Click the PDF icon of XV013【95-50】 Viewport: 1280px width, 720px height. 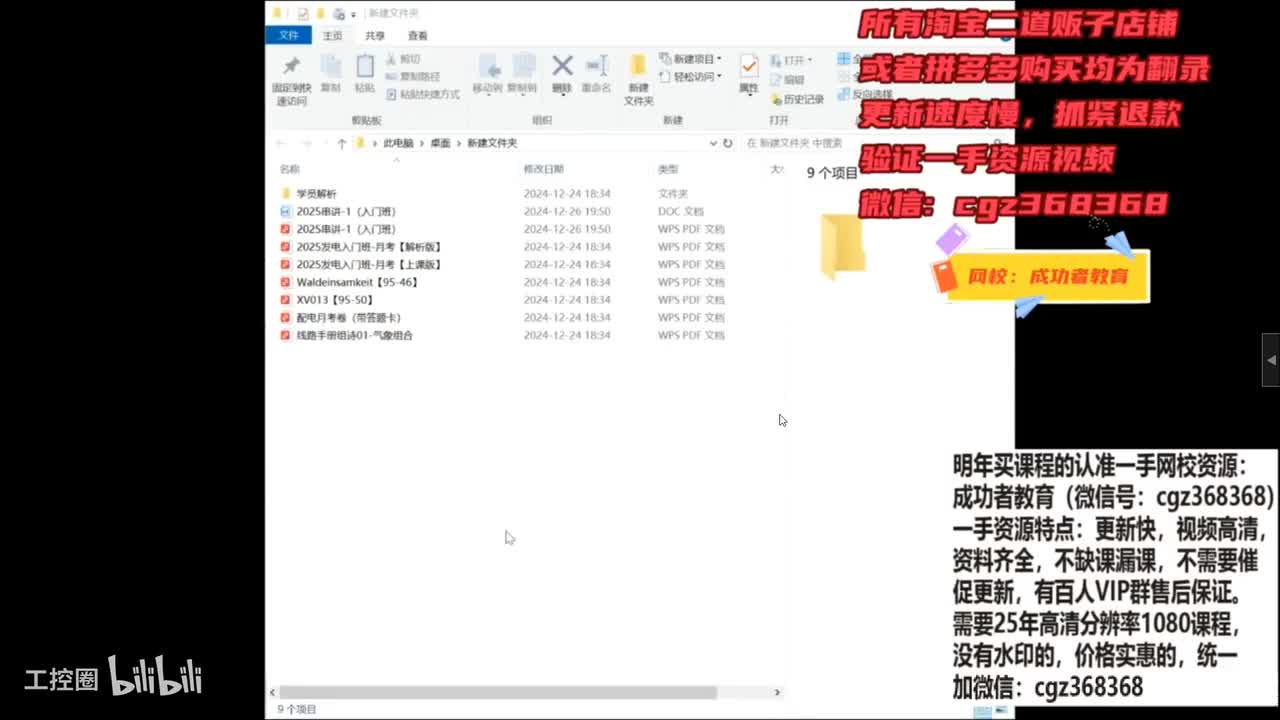click(x=286, y=300)
